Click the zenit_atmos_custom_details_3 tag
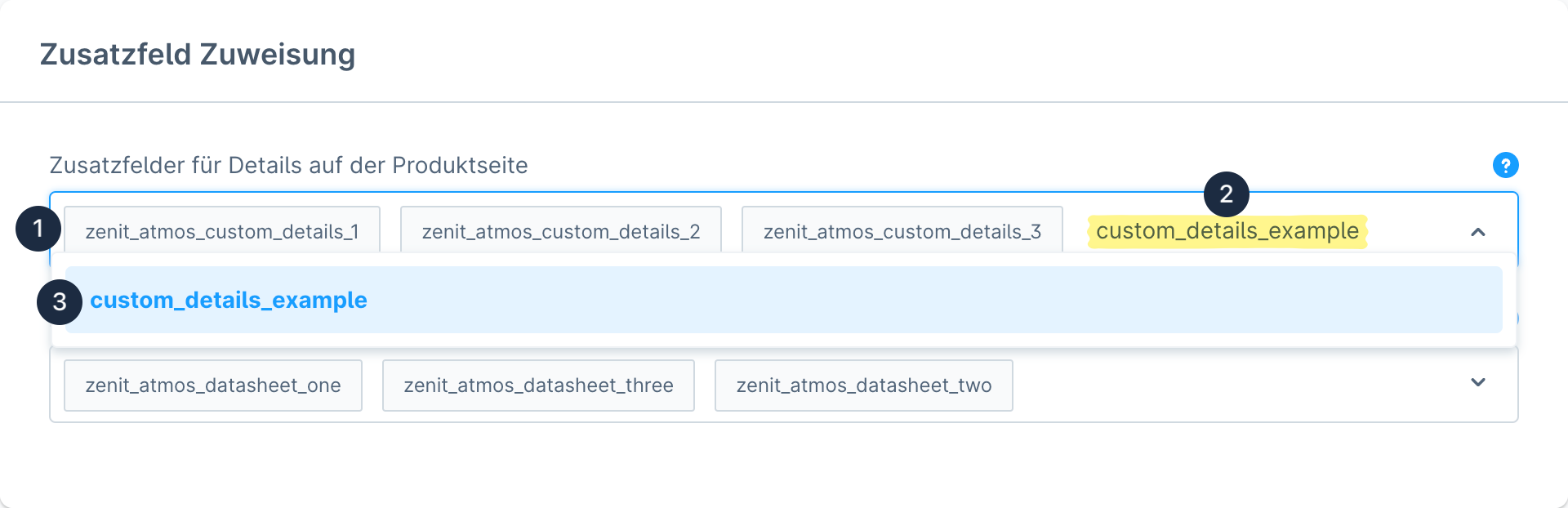The image size is (1568, 508). click(902, 232)
